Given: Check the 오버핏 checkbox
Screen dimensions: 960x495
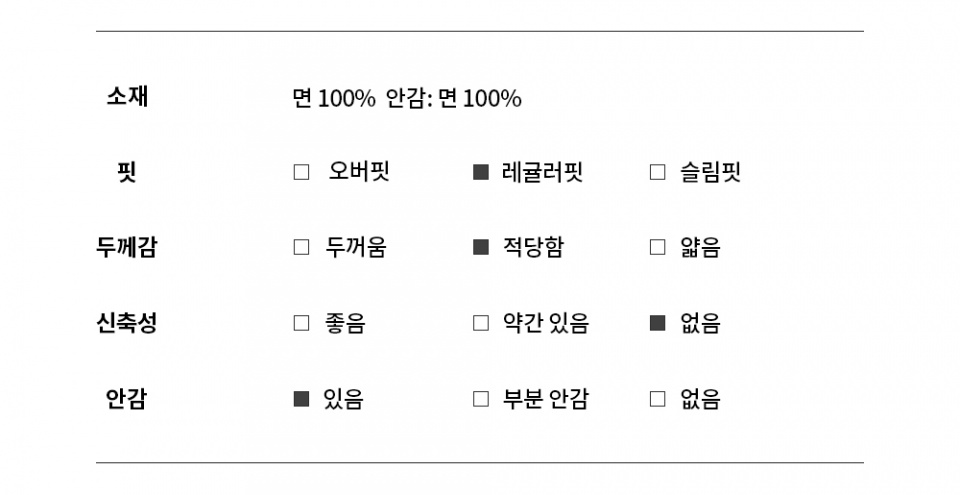Looking at the screenshot, I should pyautogui.click(x=301, y=172).
